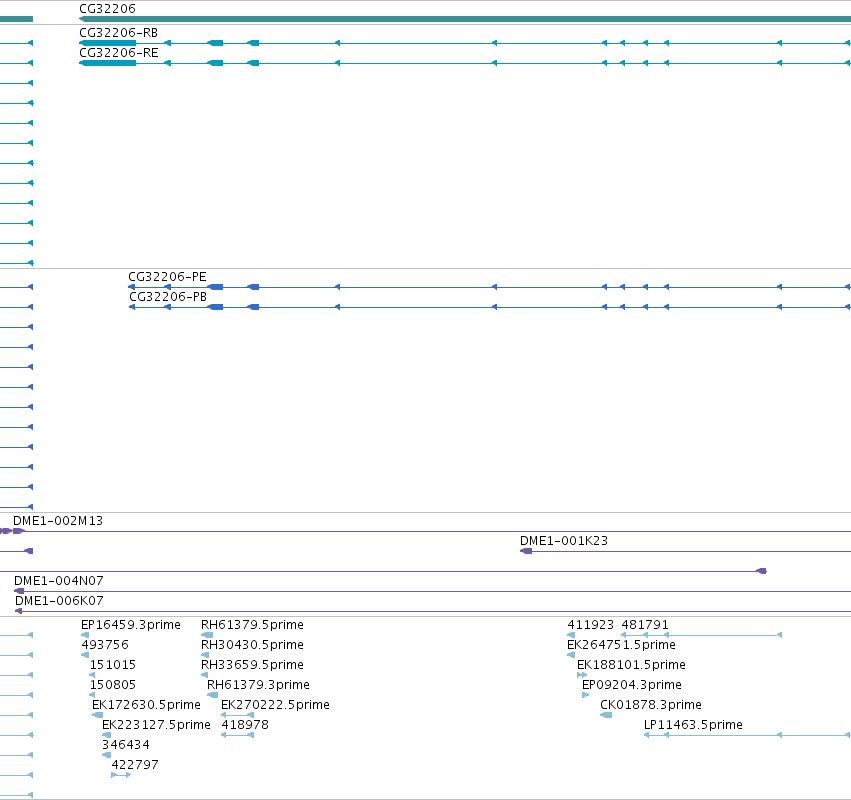Screen dimensions: 851x800
Task: Select the EP09204.3prime EST label
Action: click(x=632, y=685)
